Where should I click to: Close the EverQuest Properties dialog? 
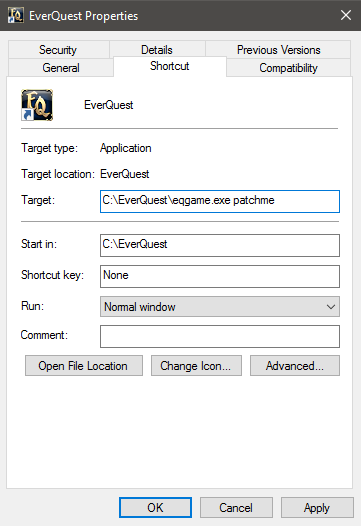(x=346, y=15)
